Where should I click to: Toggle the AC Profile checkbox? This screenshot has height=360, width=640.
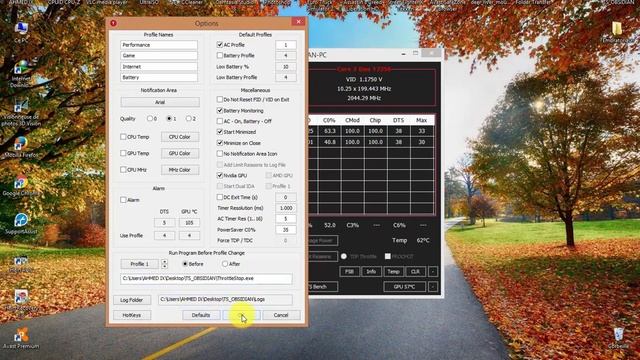[220, 44]
